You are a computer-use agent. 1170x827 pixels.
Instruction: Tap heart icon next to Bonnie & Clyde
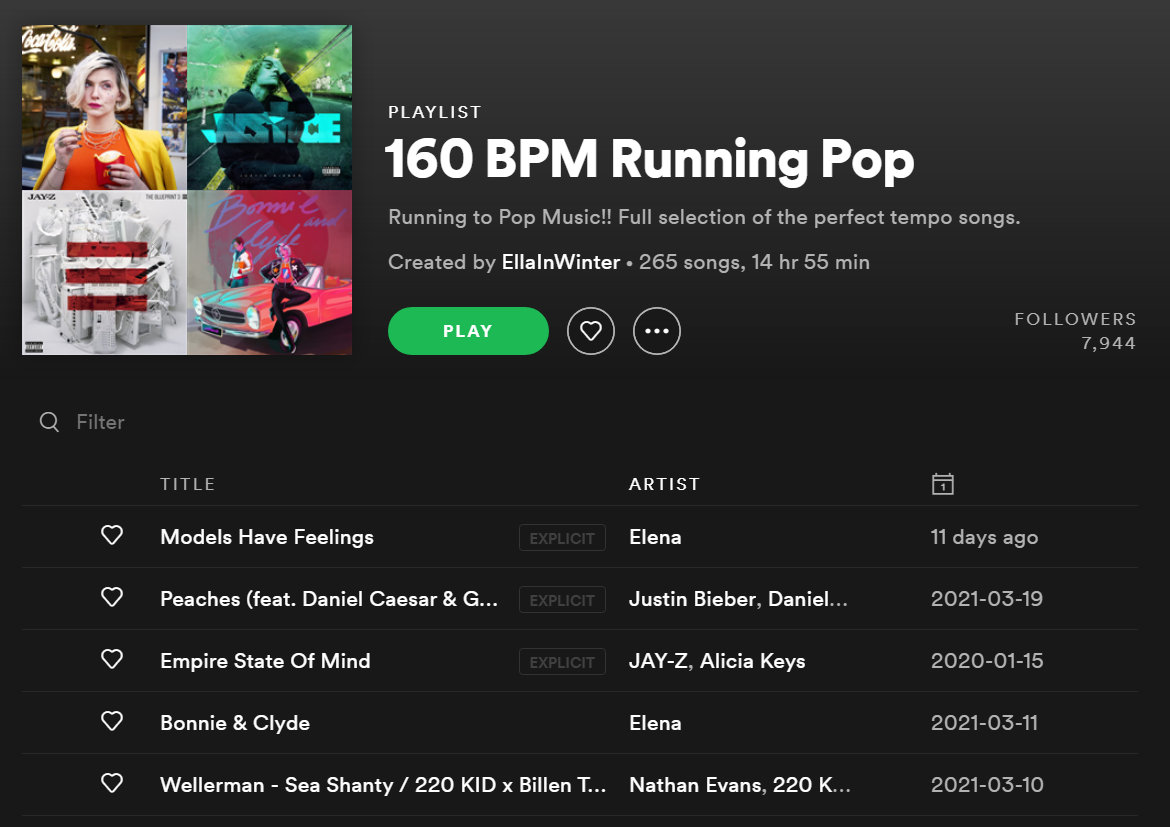click(x=112, y=722)
